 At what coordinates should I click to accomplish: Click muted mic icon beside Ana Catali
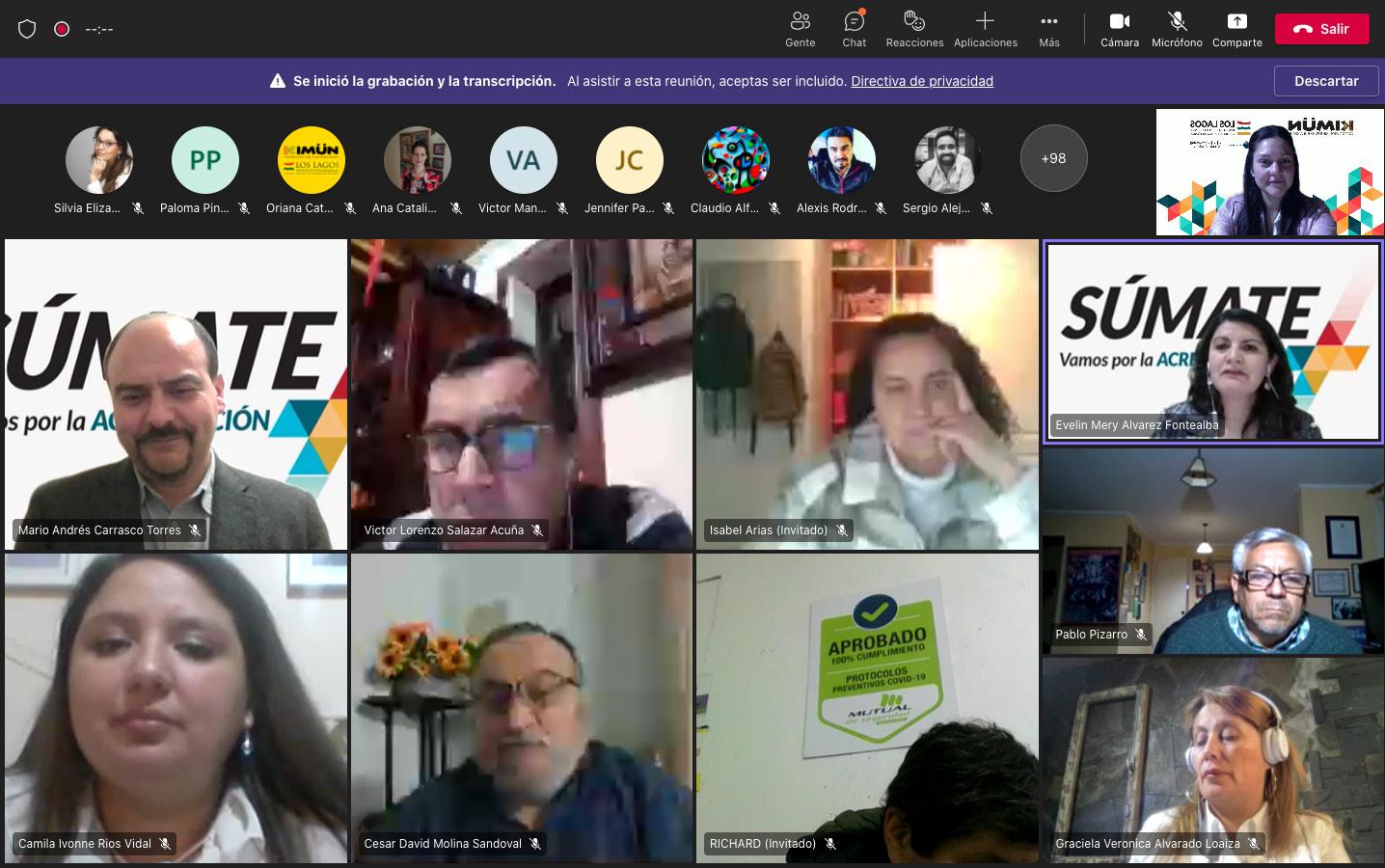tap(456, 208)
